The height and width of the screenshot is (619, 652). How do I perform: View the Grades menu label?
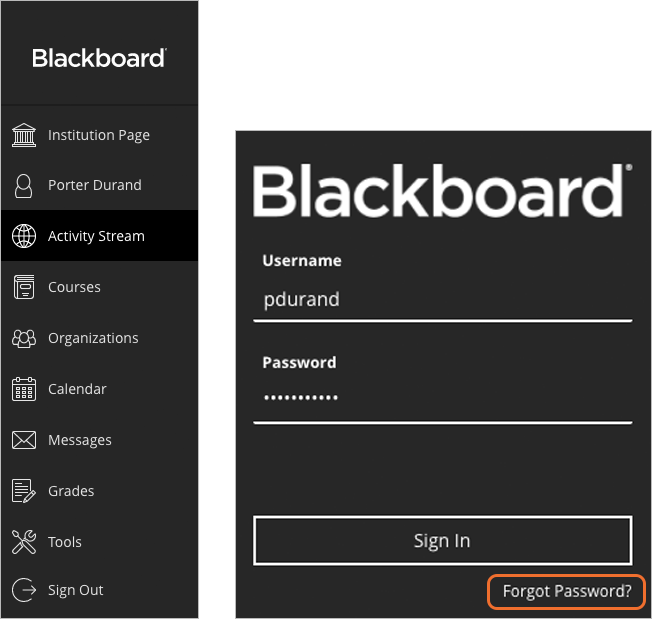point(71,491)
